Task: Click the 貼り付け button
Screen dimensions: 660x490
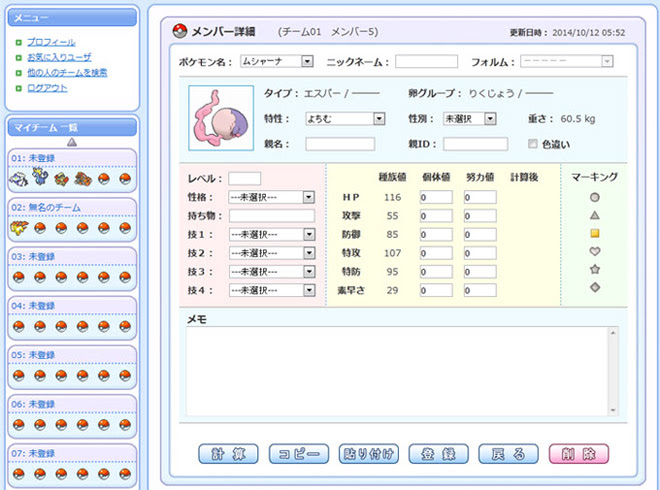Action: tap(369, 454)
